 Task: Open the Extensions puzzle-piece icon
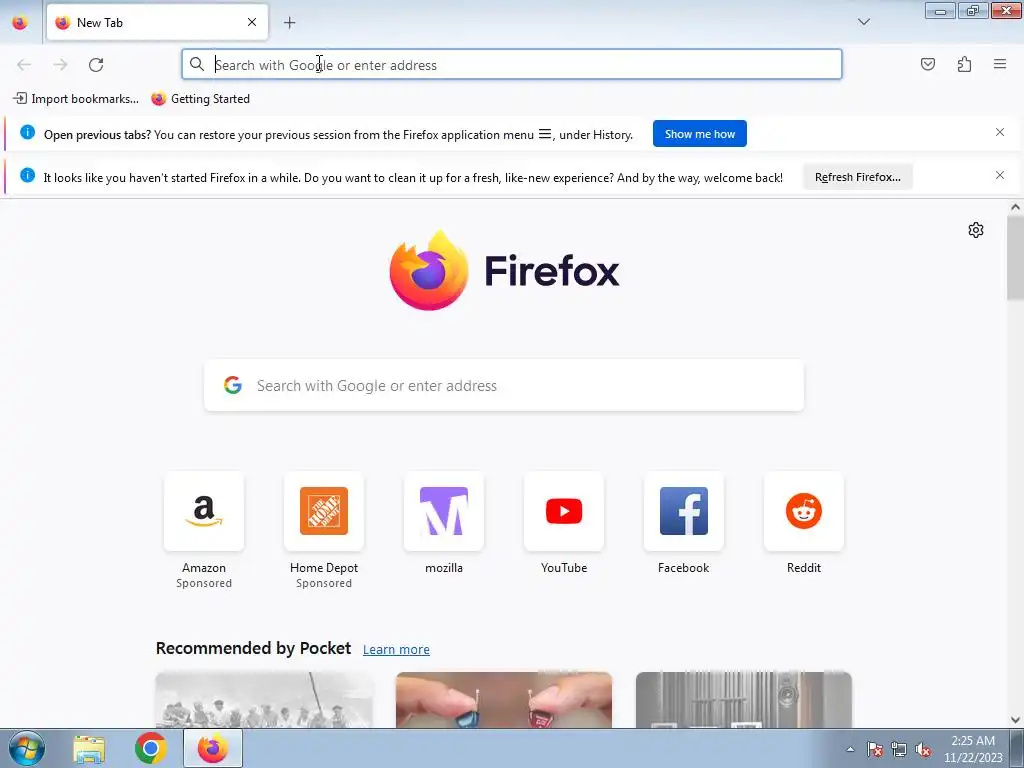[964, 64]
